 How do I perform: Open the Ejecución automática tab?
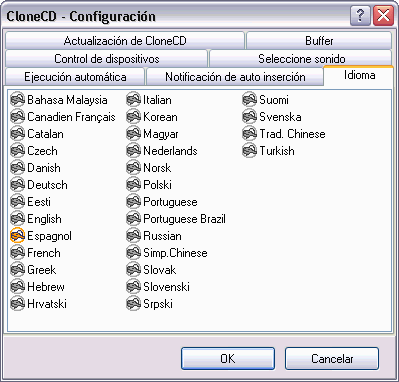pyautogui.click(x=75, y=77)
